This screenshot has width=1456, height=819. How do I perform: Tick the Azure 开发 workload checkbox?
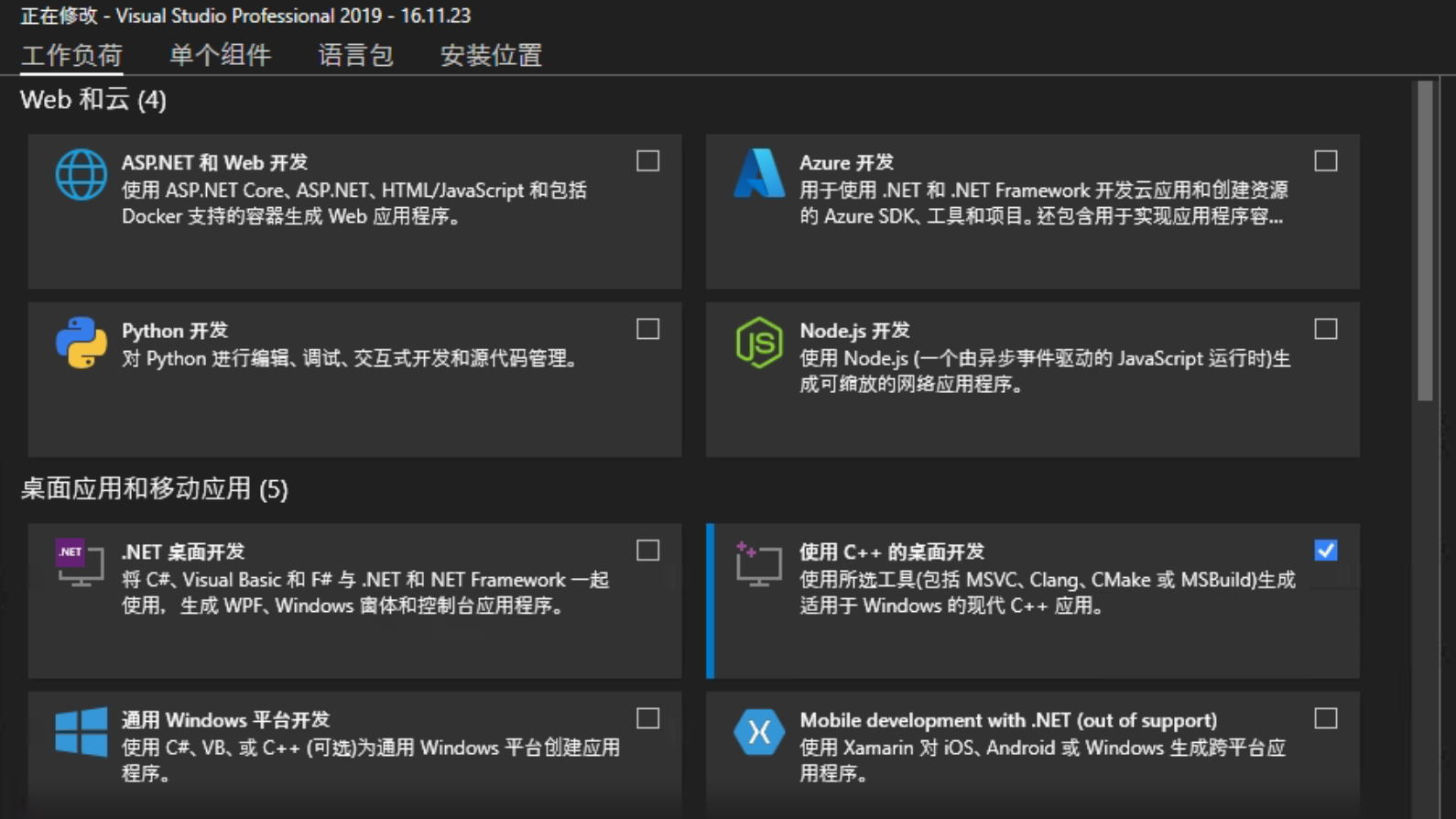tap(1326, 161)
